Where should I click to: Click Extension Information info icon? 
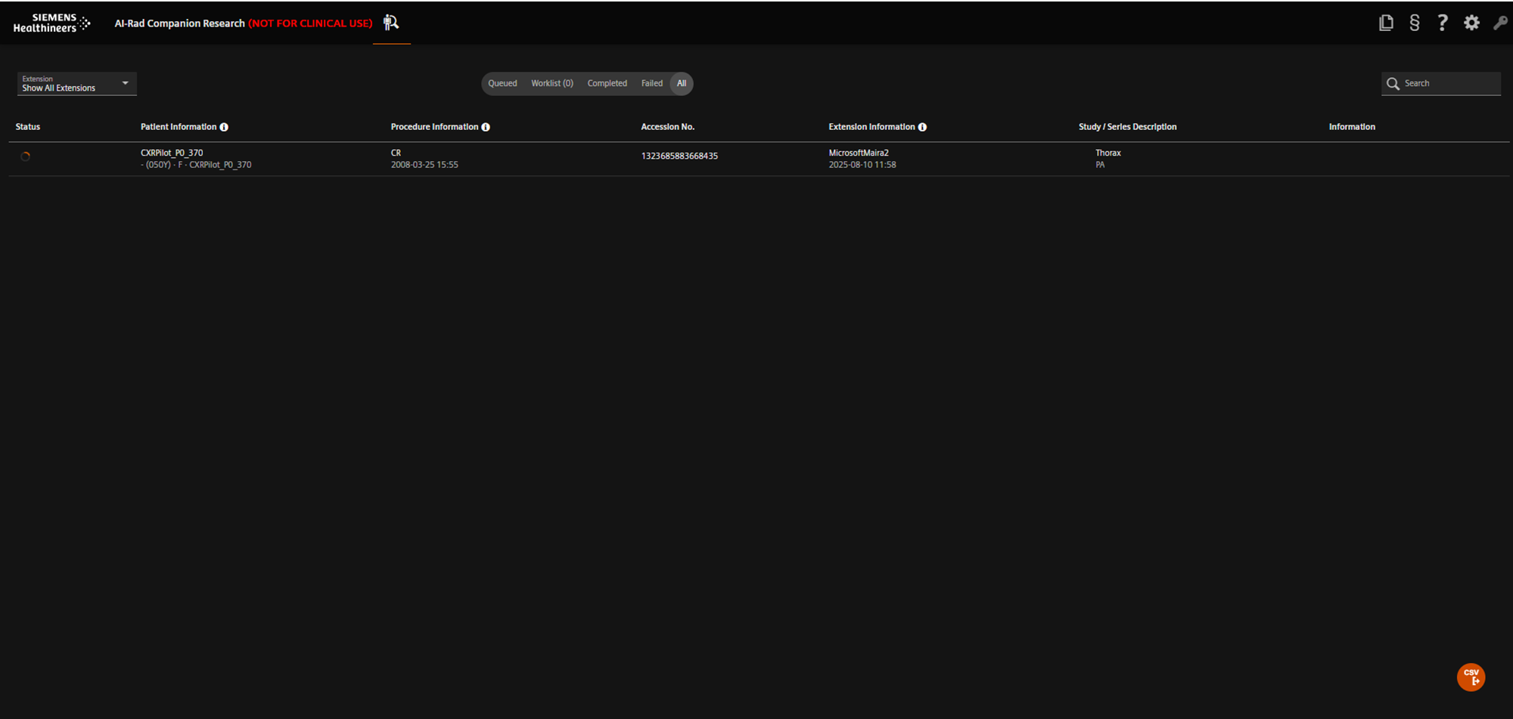pyautogui.click(x=922, y=127)
